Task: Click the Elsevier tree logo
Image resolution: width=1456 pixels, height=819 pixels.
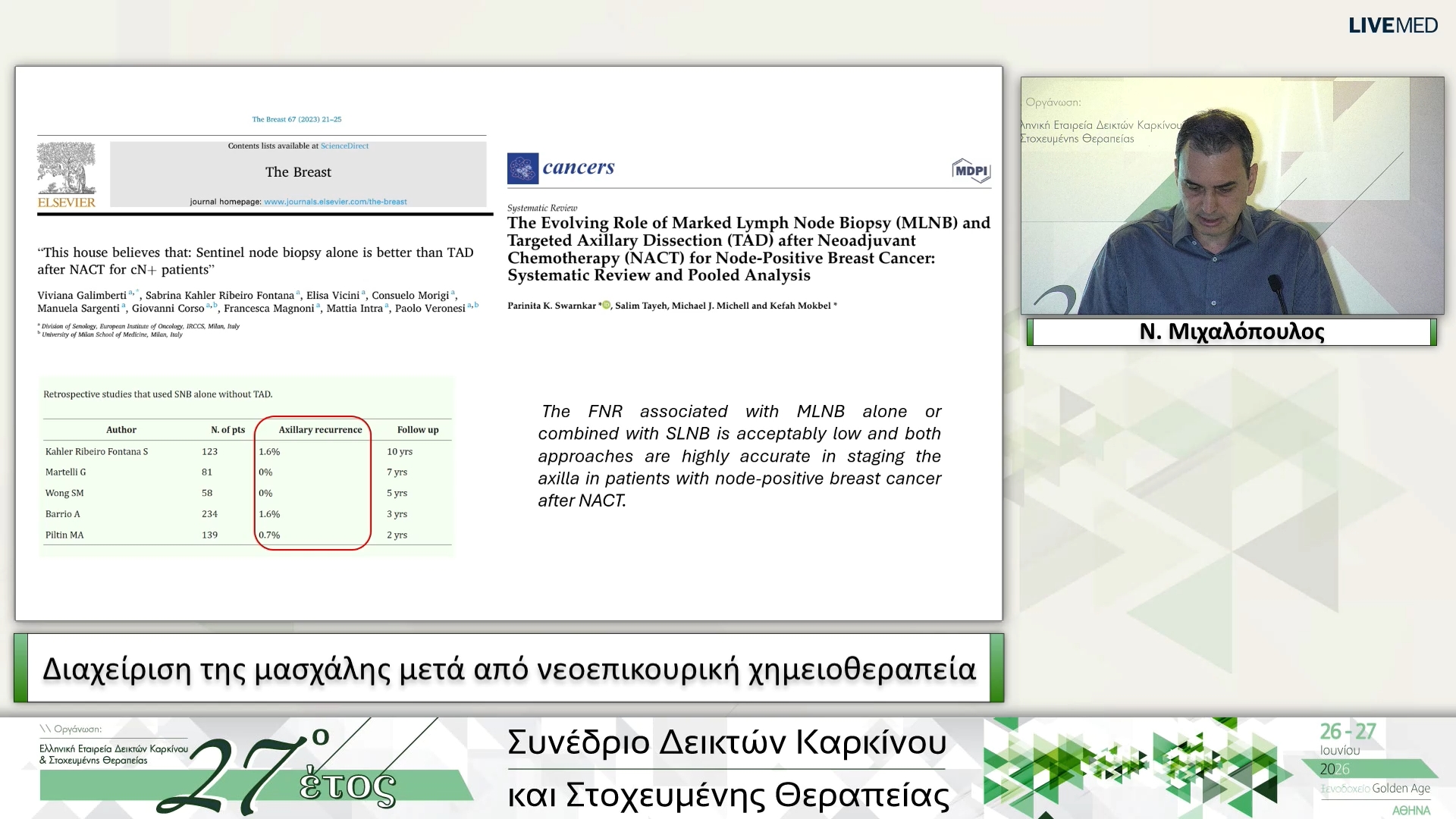Action: click(x=67, y=168)
